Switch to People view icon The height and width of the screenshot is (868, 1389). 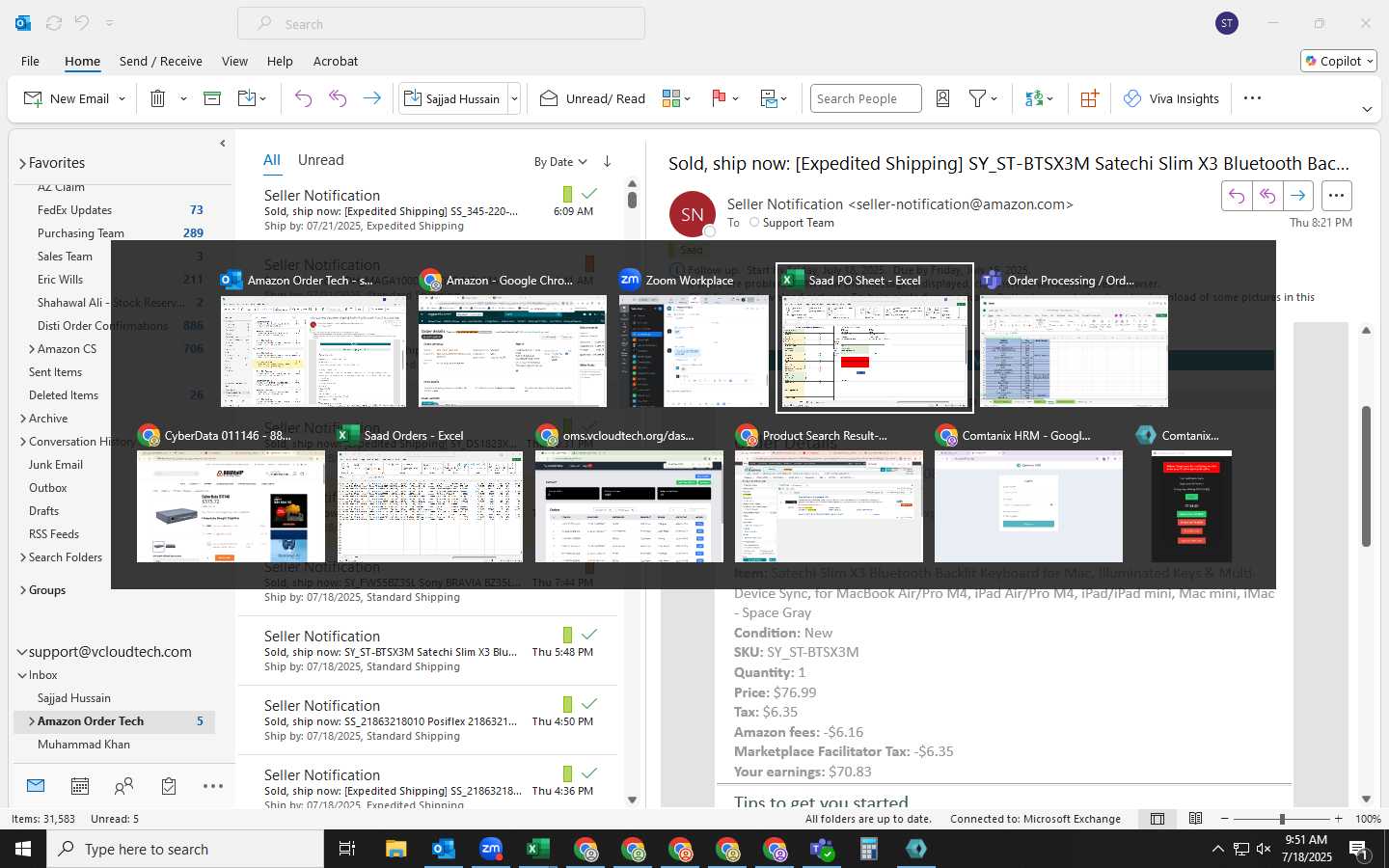(124, 786)
